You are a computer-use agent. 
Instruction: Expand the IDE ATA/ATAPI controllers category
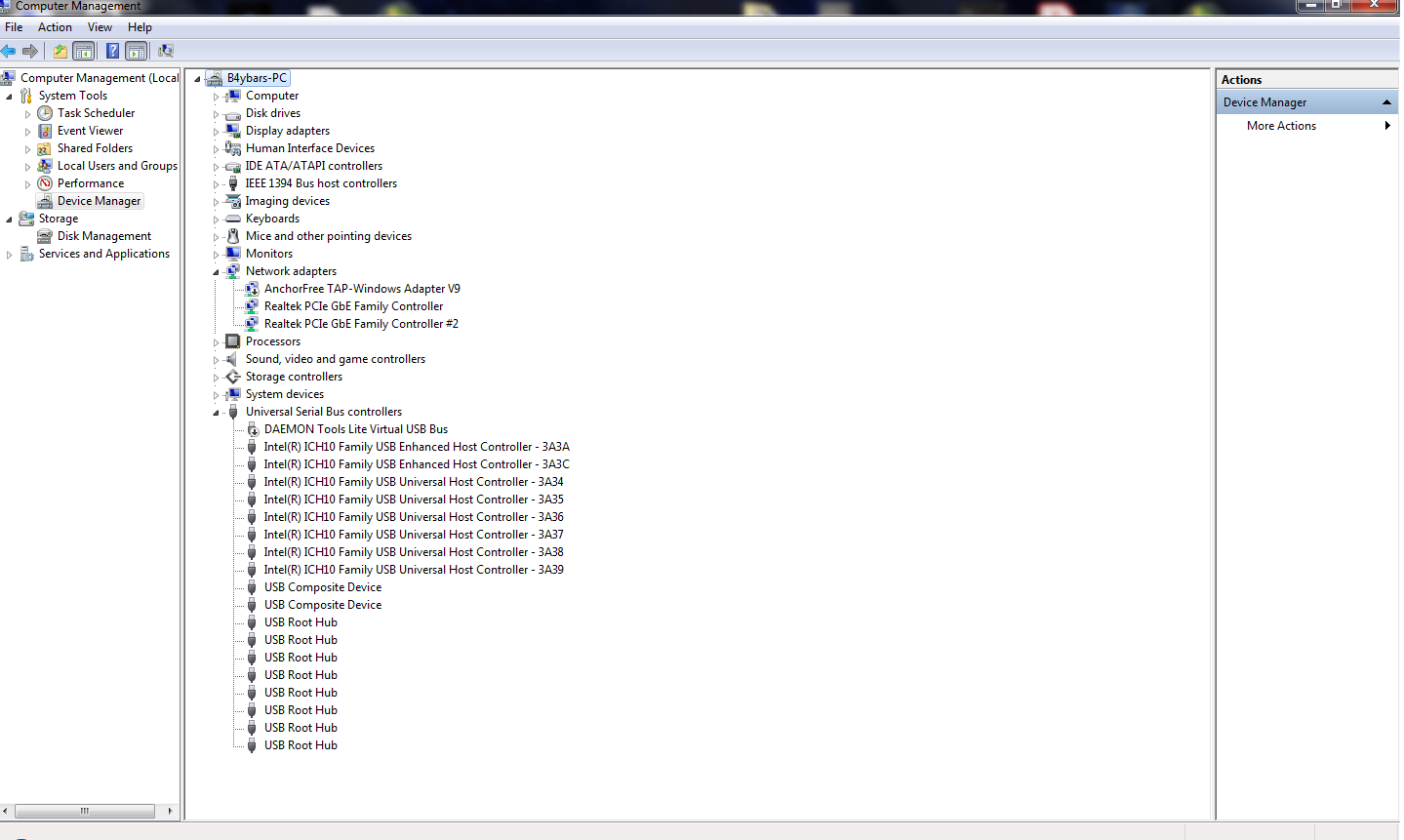point(216,167)
